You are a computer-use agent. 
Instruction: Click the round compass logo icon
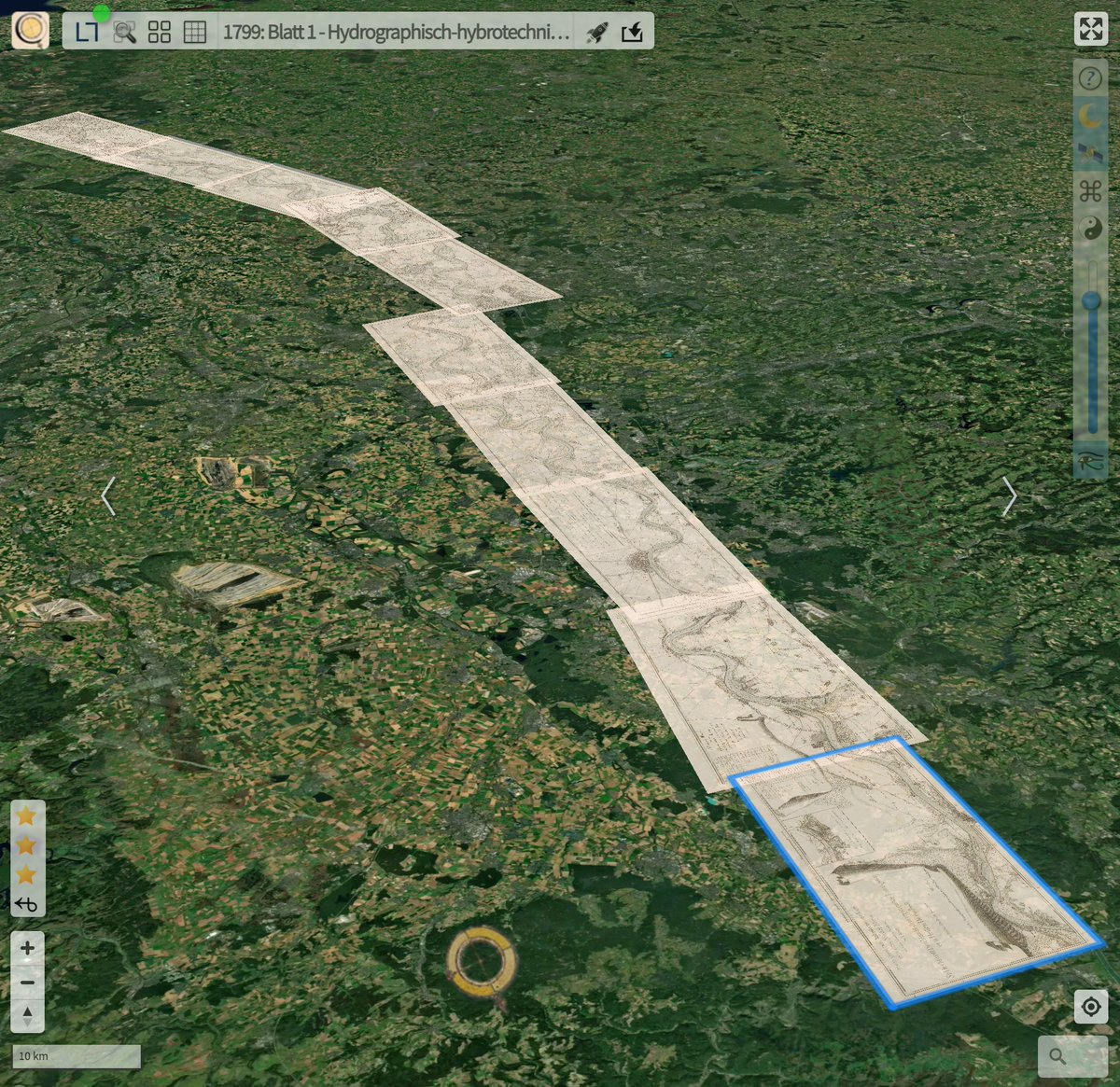[x=30, y=31]
